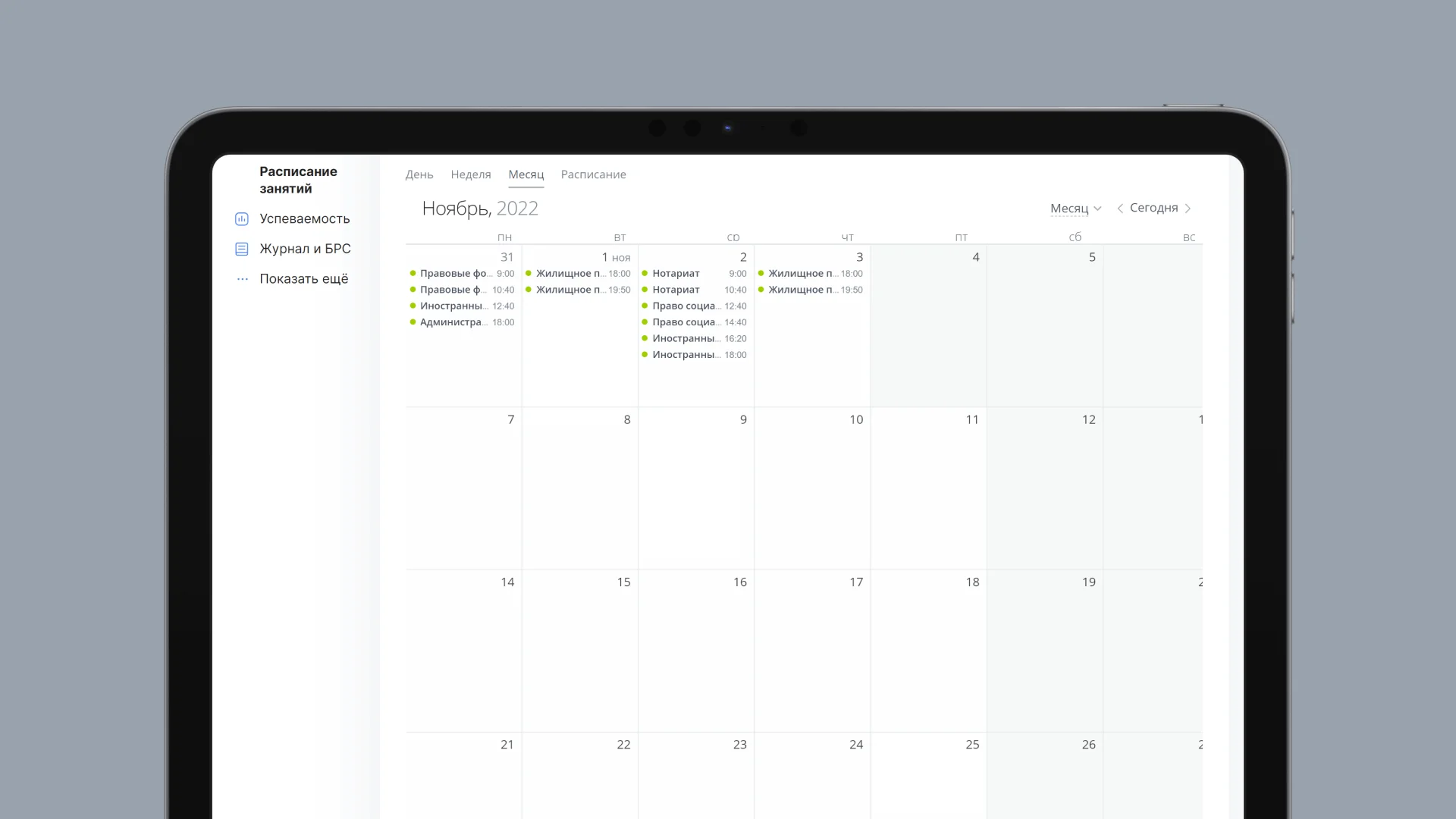Click the Сегодня button

pos(1153,208)
